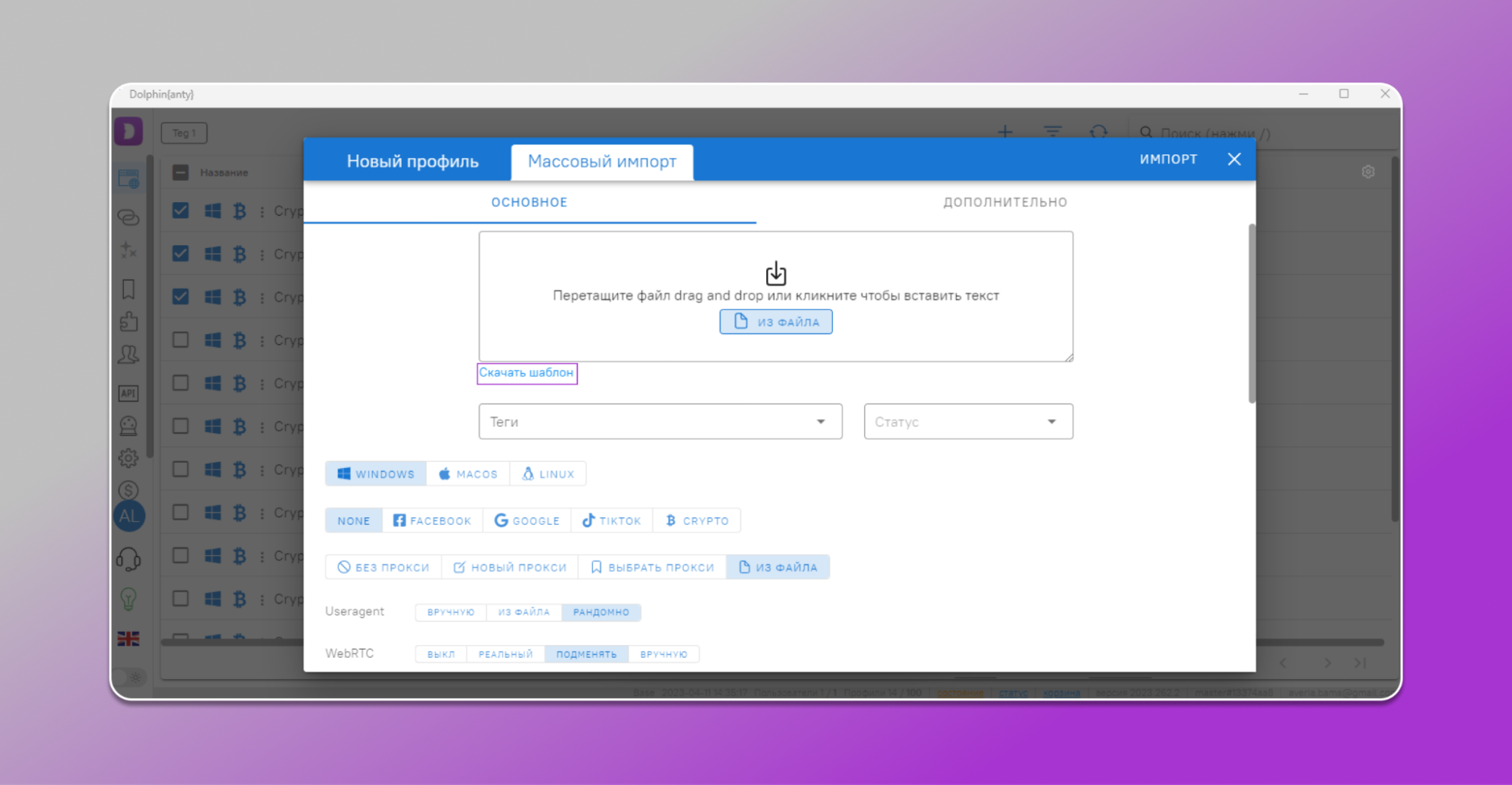Open the bookmarks icon in sidebar
Image resolution: width=1512 pixels, height=785 pixels.
[x=128, y=289]
